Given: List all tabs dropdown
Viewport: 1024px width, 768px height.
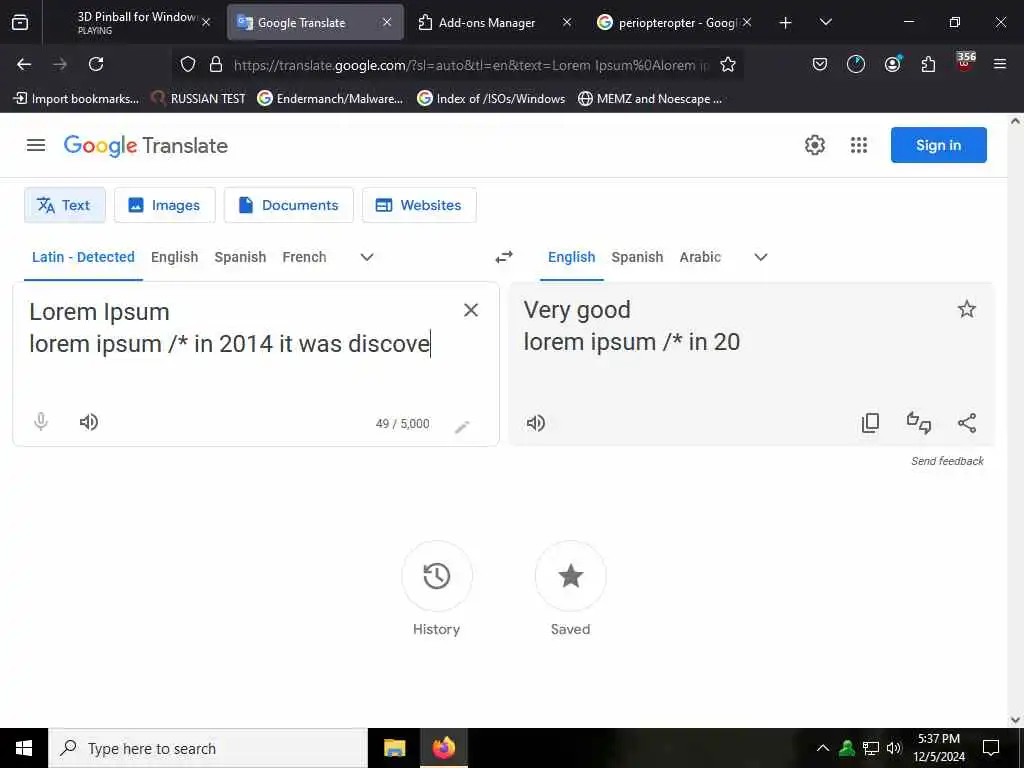Looking at the screenshot, I should point(825,23).
